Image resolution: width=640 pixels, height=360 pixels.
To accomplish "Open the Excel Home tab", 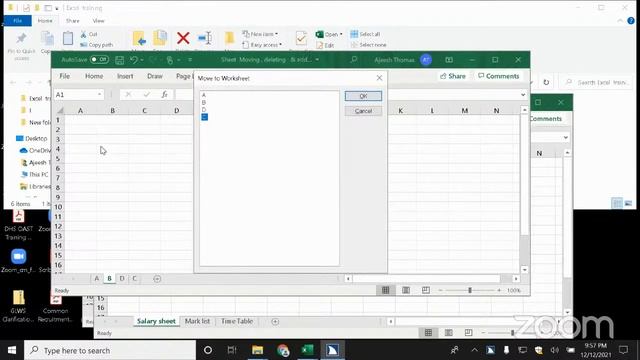I will [x=94, y=76].
